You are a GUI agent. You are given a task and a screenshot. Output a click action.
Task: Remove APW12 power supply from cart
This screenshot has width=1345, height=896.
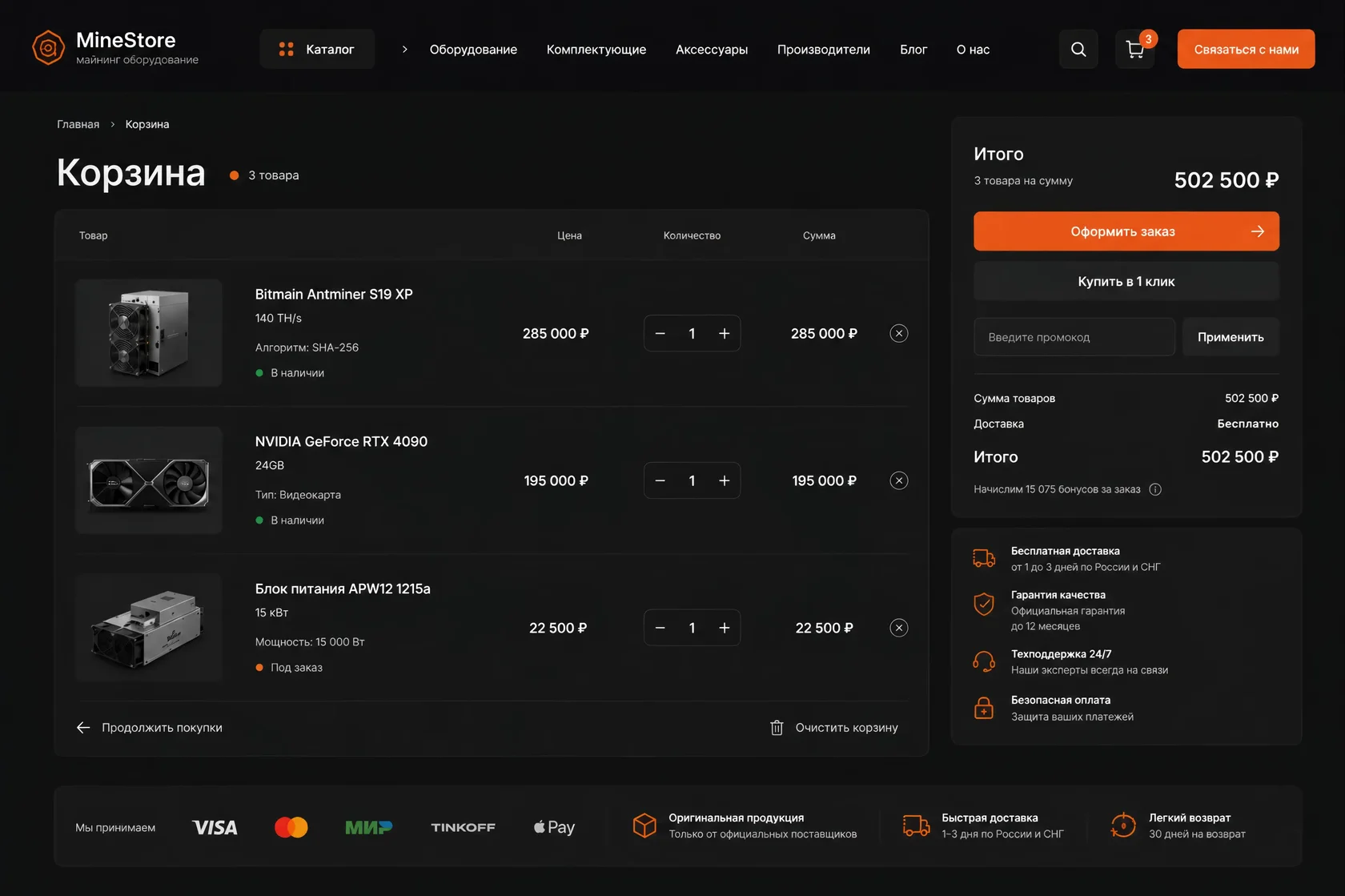[899, 628]
